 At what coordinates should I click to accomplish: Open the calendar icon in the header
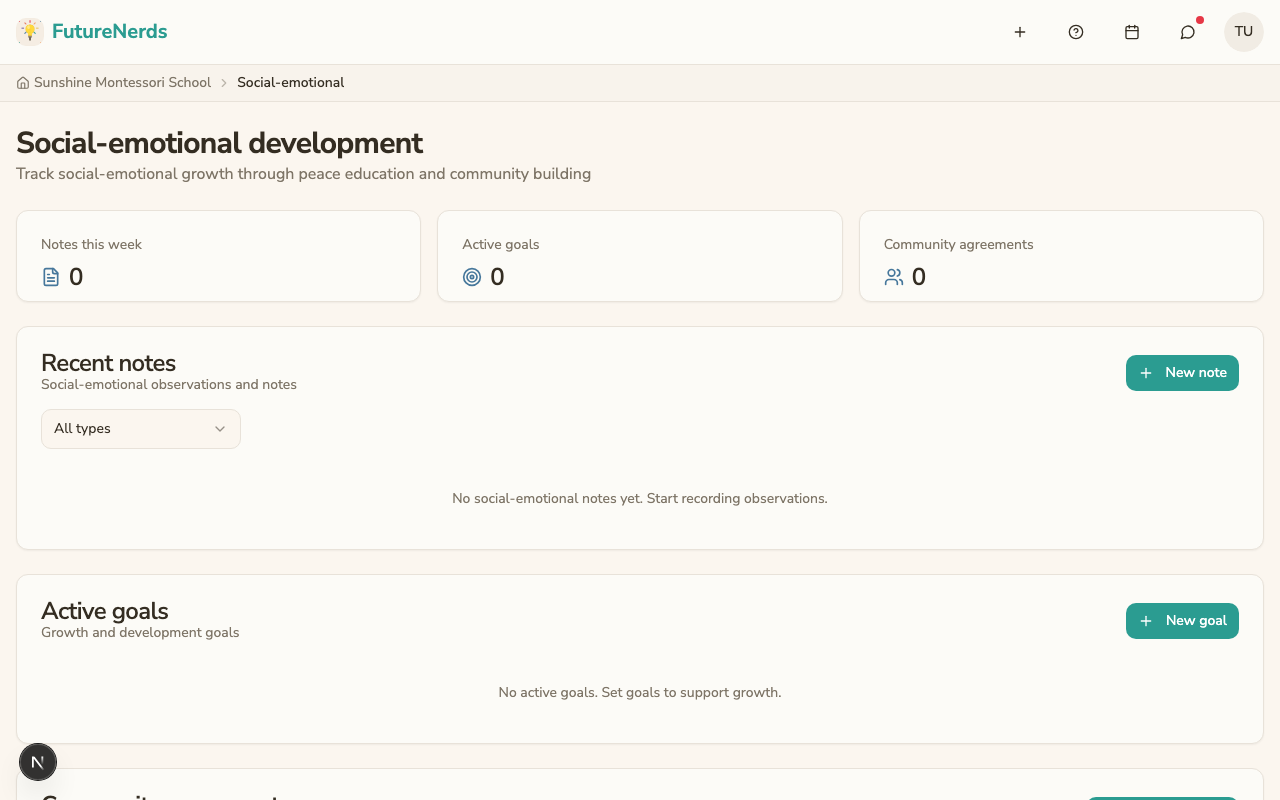point(1131,31)
